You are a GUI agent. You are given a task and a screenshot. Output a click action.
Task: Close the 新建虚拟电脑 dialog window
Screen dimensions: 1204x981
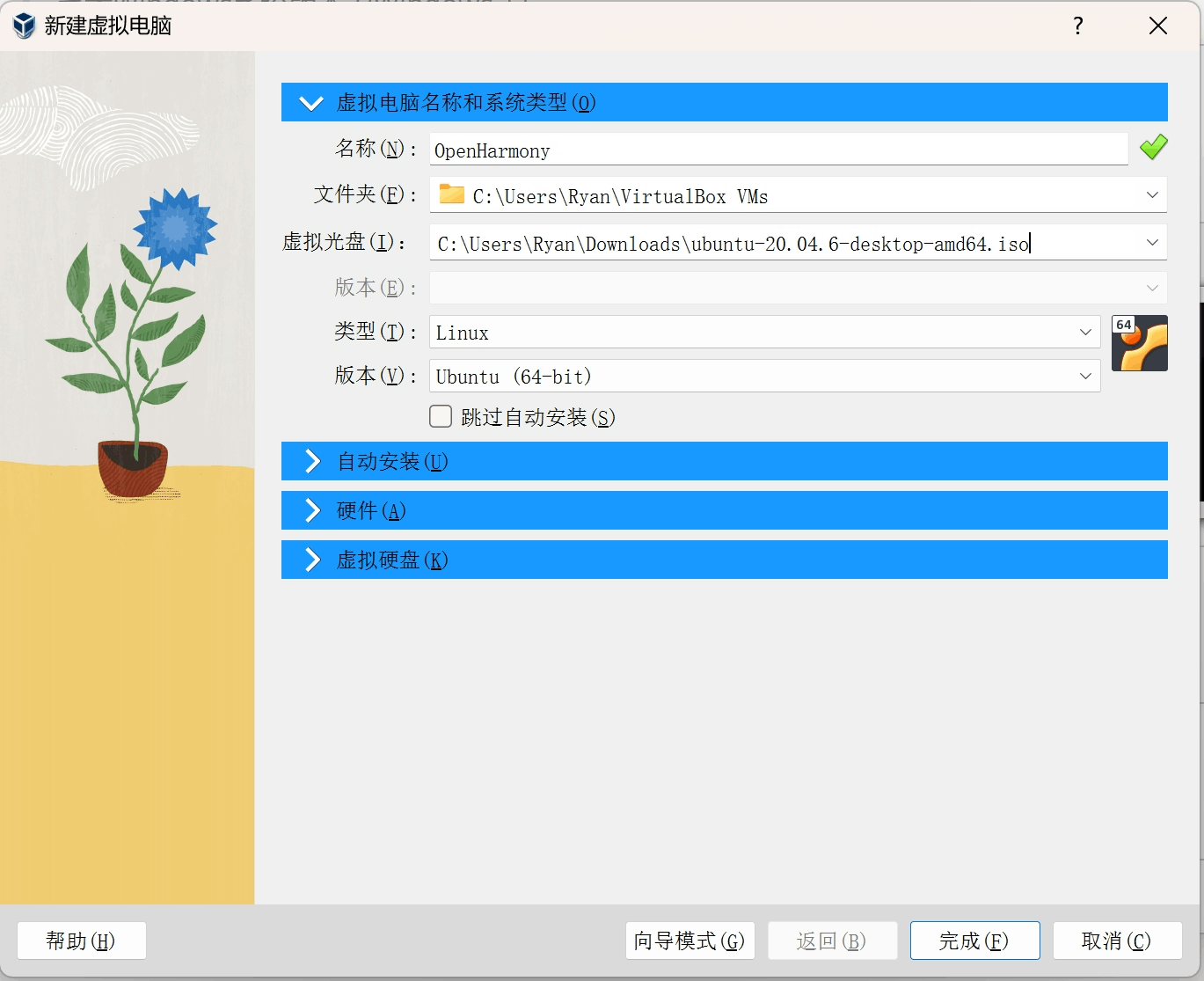point(1158,26)
